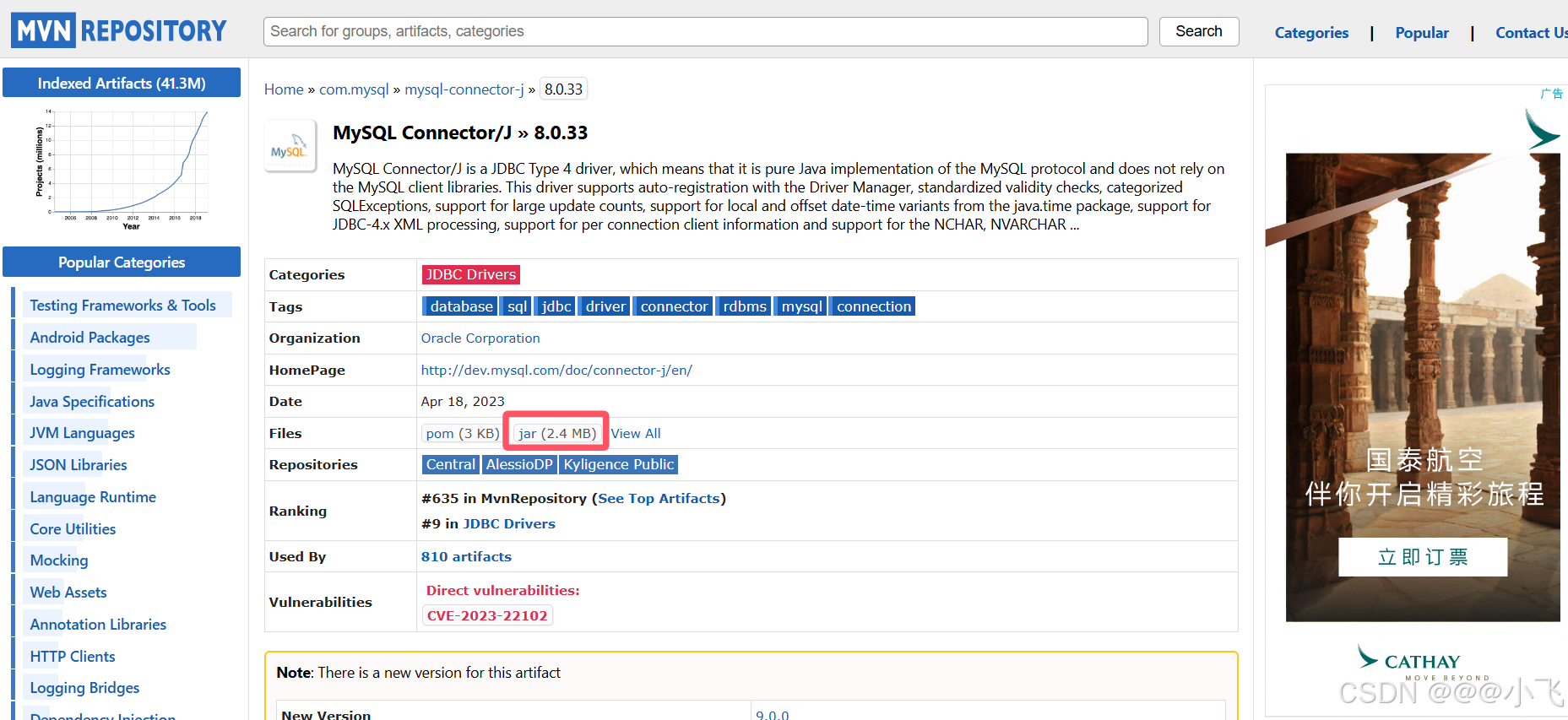Select the sql tag

[x=517, y=306]
